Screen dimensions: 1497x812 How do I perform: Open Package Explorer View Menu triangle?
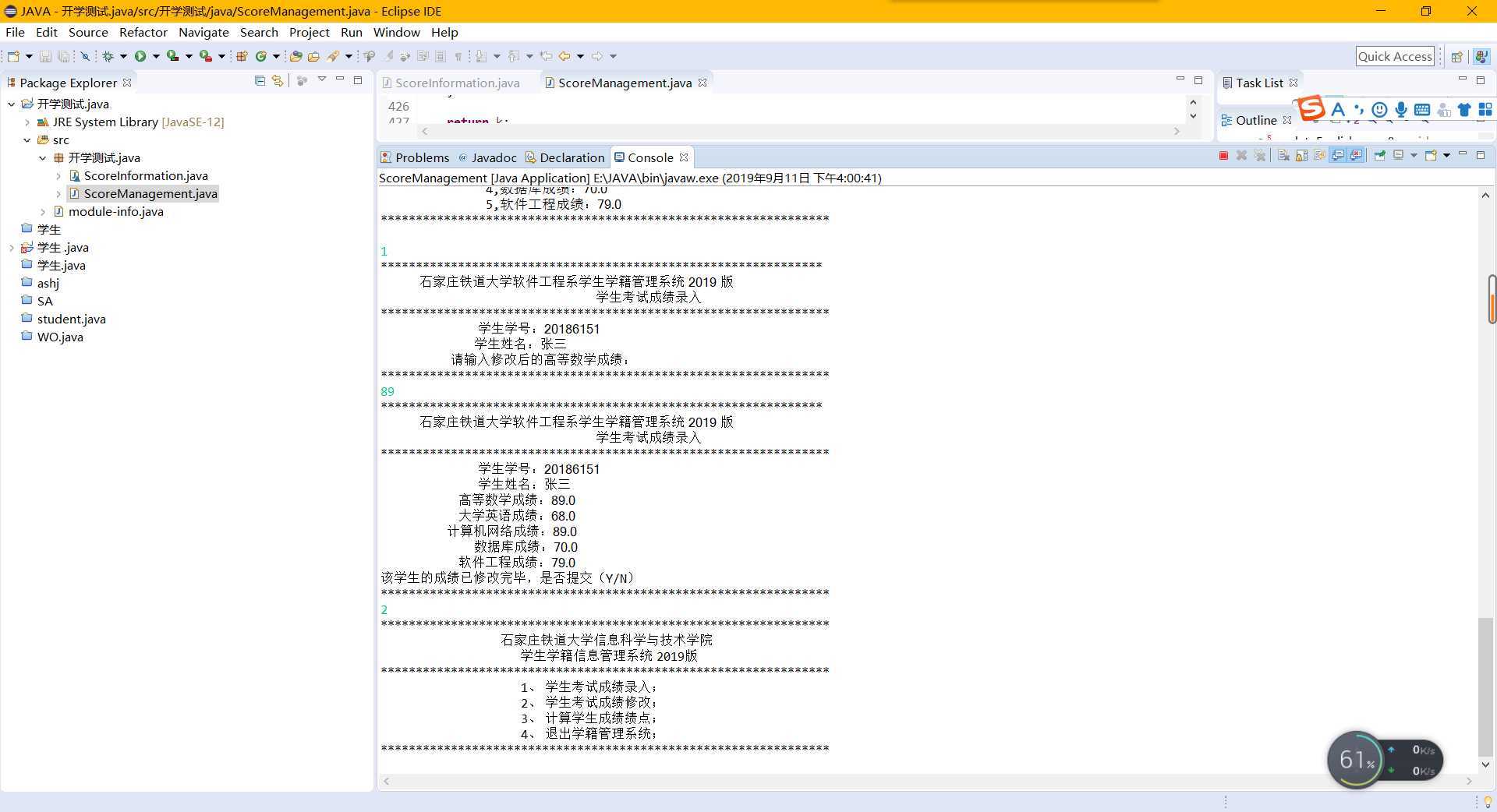pyautogui.click(x=321, y=80)
